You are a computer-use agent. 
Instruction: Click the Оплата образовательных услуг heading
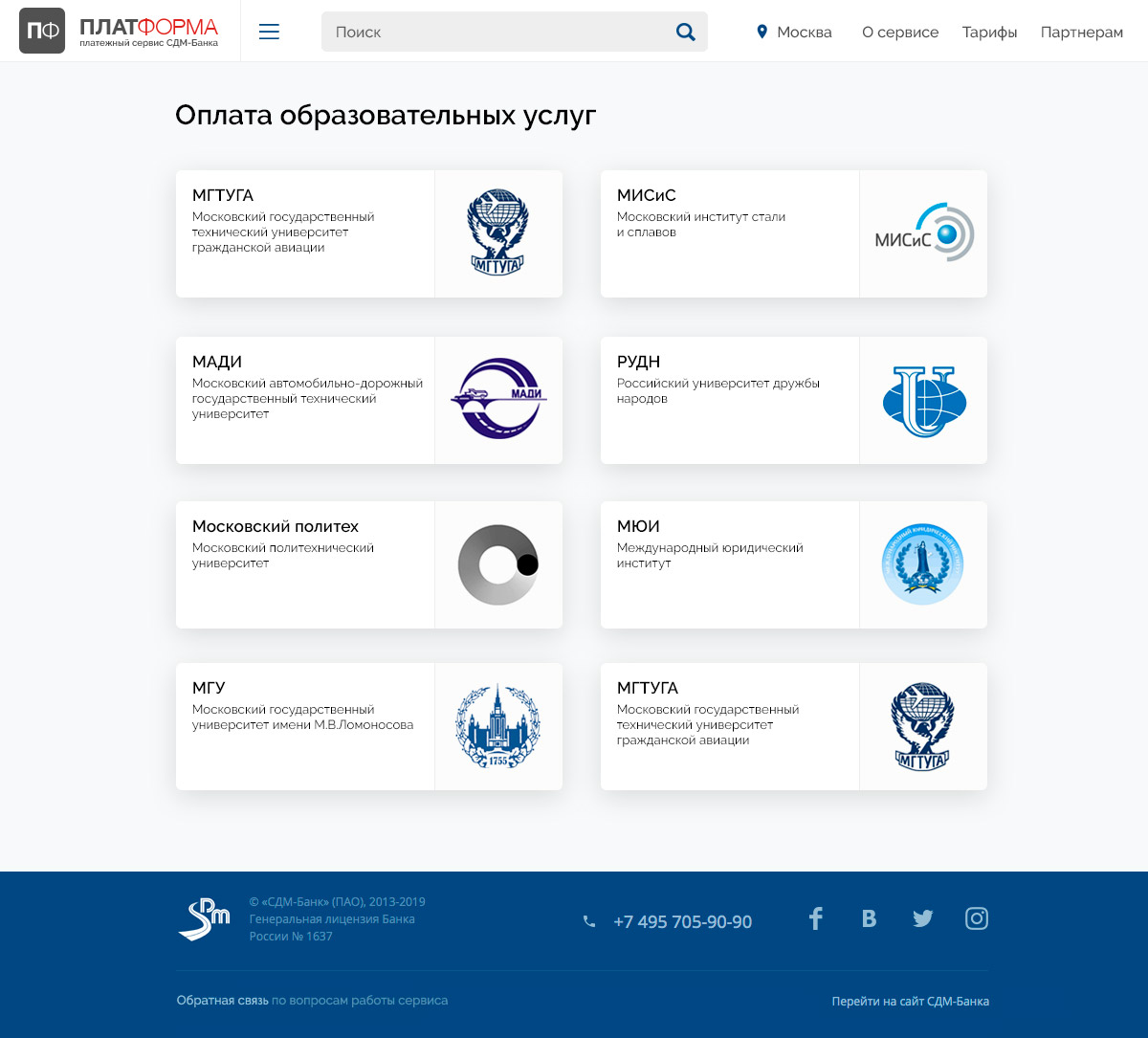(386, 115)
